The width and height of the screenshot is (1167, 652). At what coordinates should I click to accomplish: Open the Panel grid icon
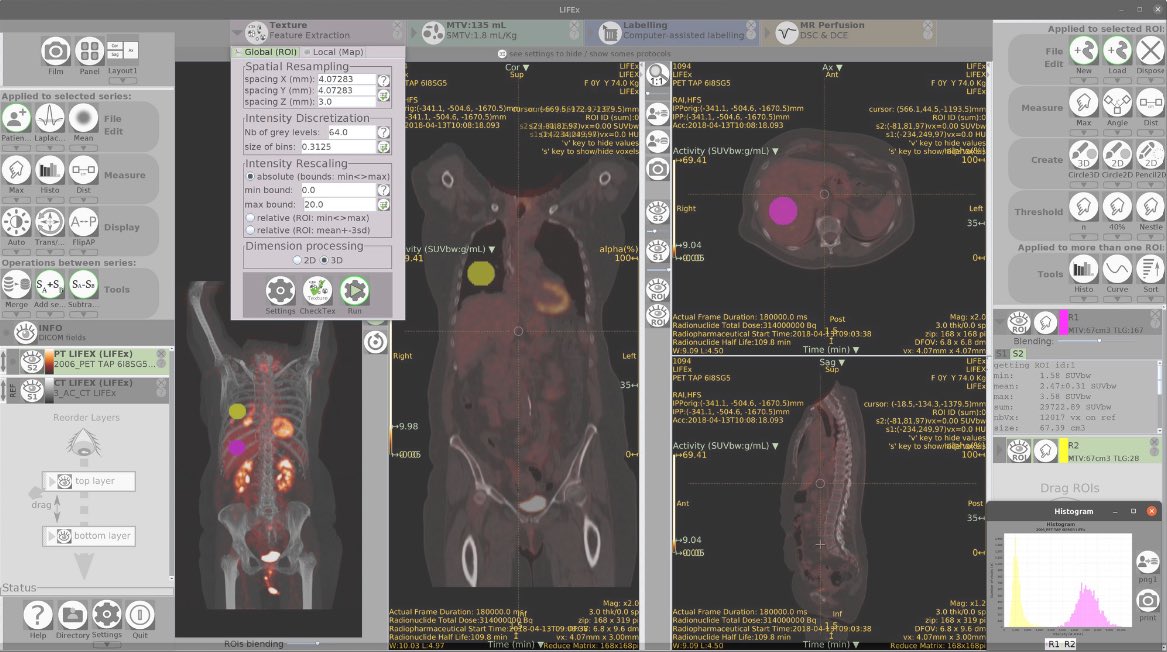tap(89, 51)
